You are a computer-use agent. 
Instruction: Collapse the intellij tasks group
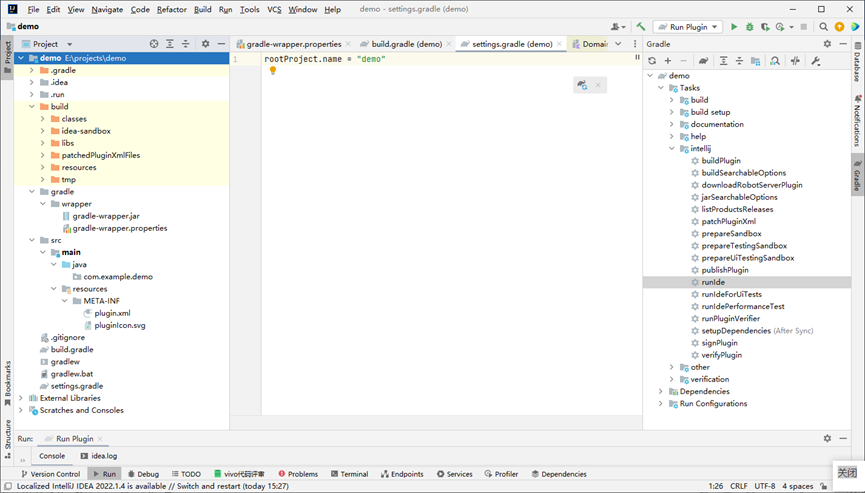click(671, 148)
